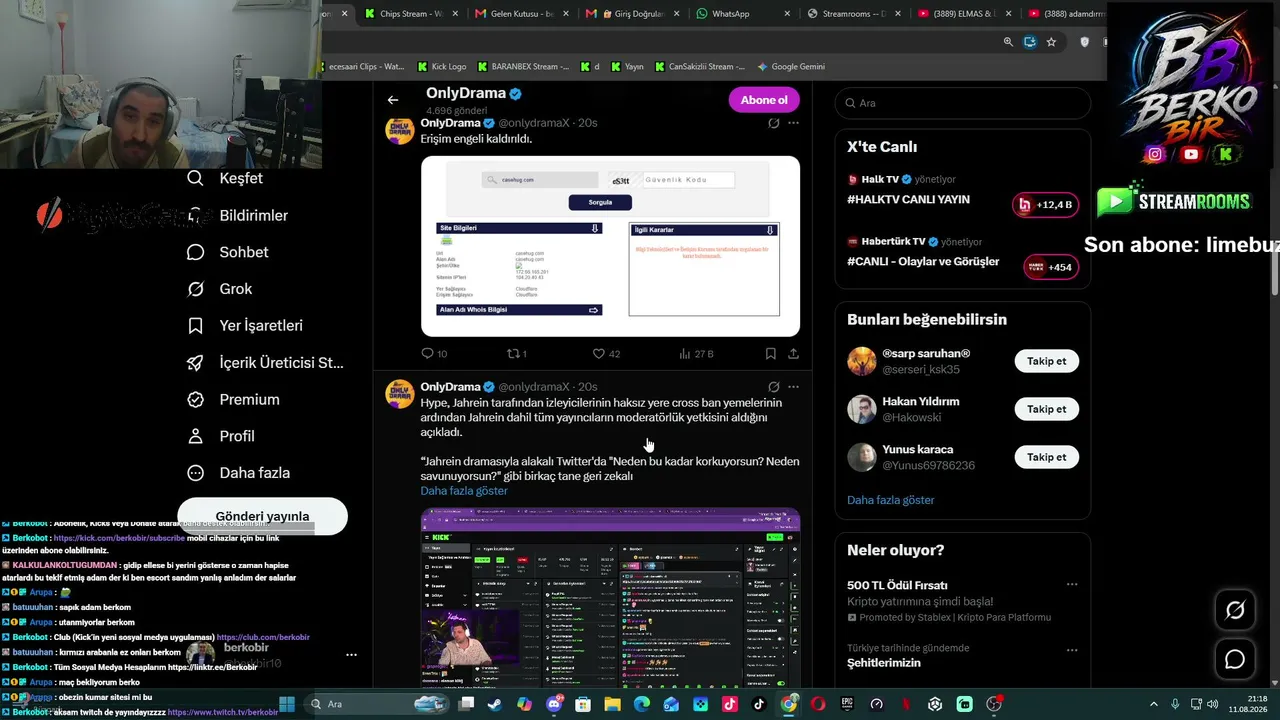
Task: Open Grok explain on the Hype Jahrein post
Action: (773, 387)
